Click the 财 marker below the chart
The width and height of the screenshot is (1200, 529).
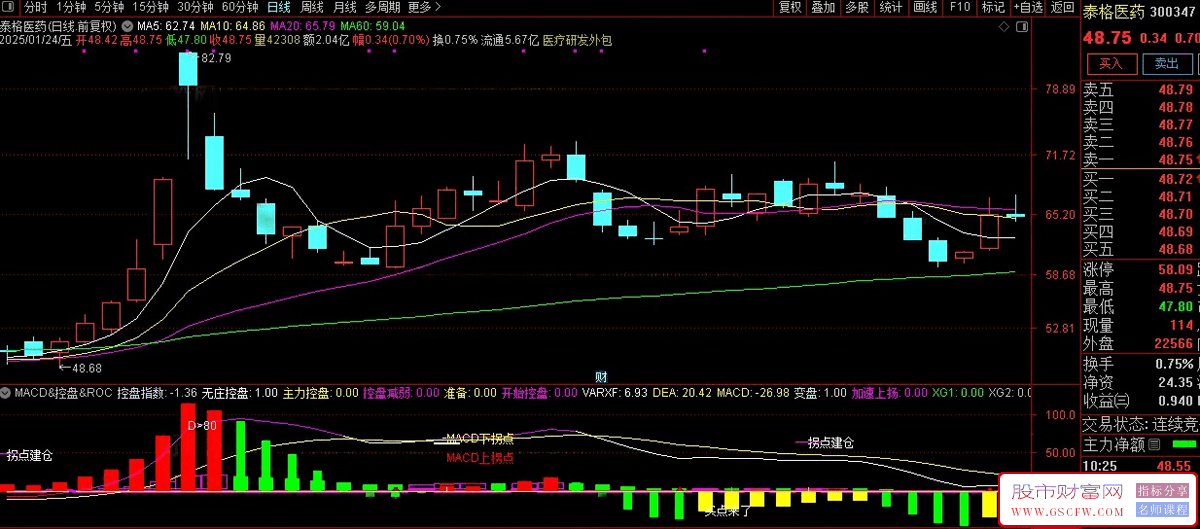point(601,376)
